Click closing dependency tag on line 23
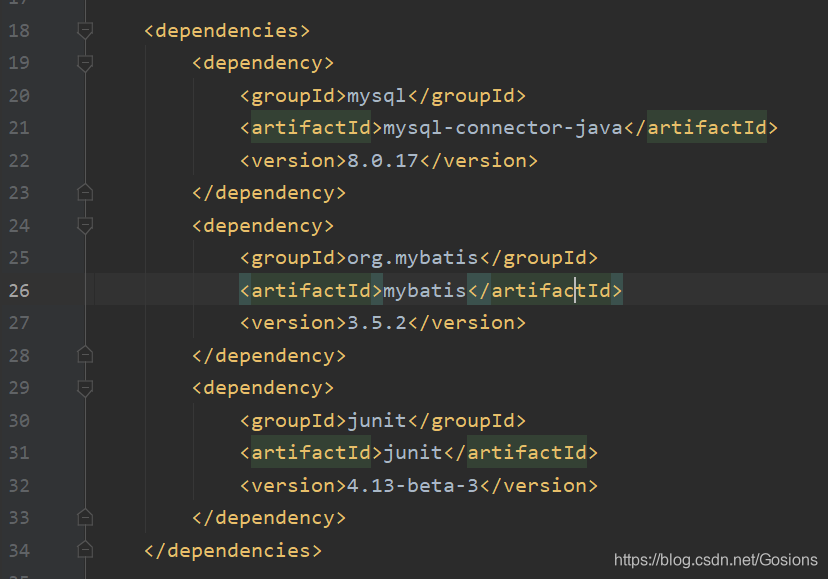Image resolution: width=828 pixels, height=579 pixels. point(269,193)
